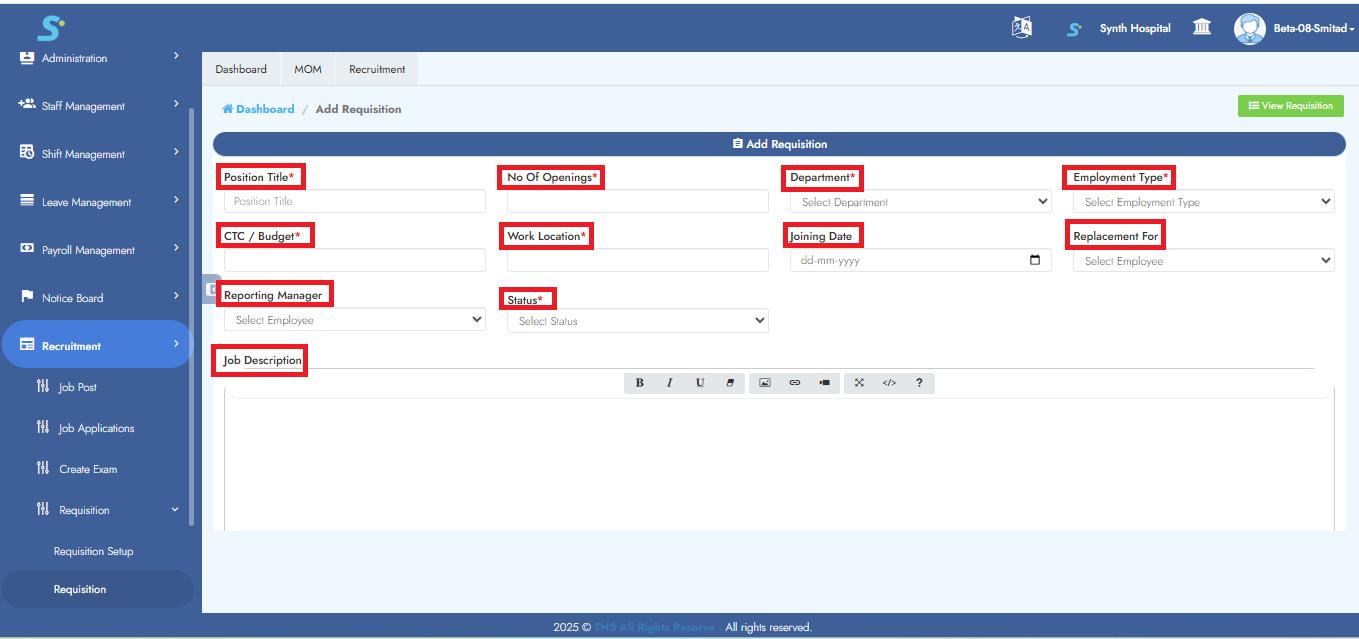Screen dimensions: 1359x639
Task: Open the Status dropdown
Action: tap(637, 321)
